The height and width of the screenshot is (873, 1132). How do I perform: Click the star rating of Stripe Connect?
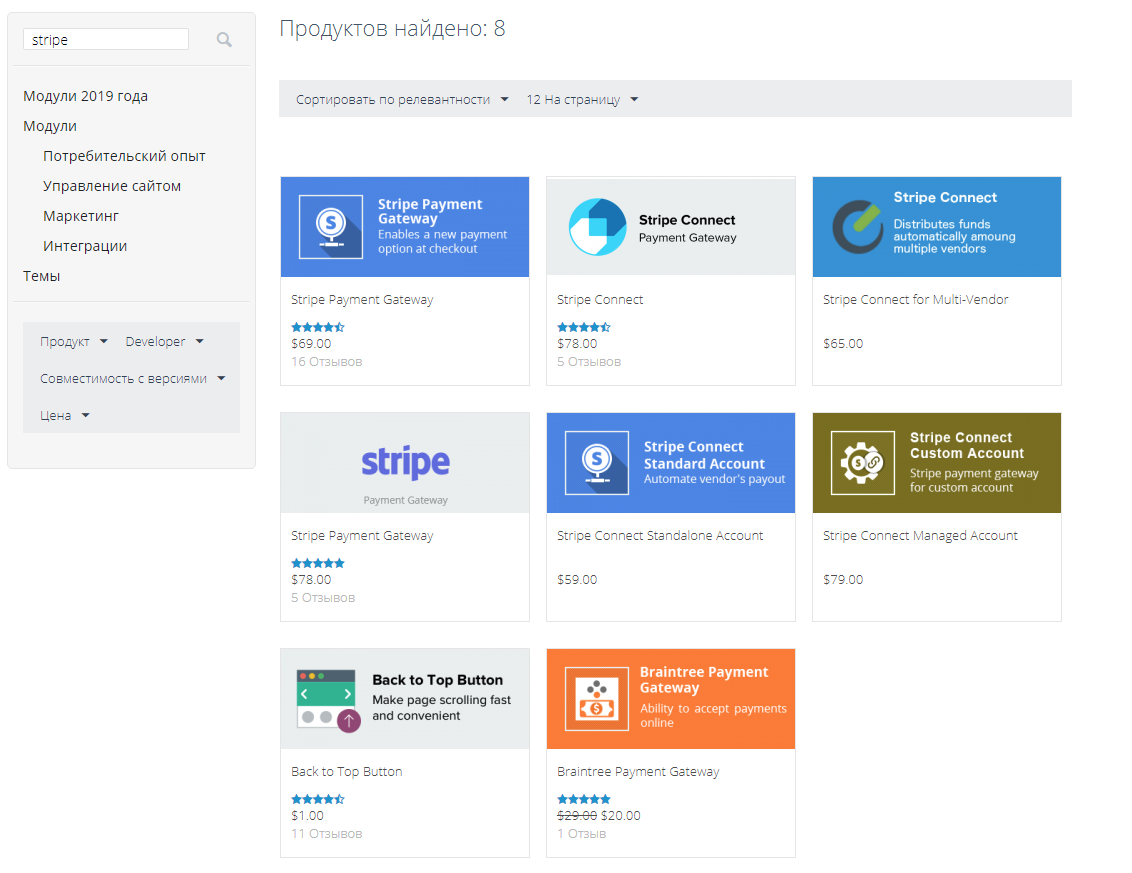click(x=584, y=327)
